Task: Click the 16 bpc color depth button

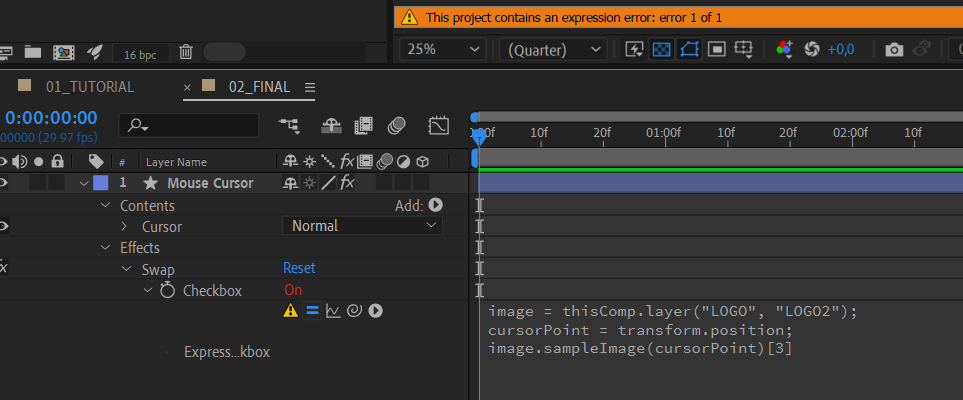Action: (x=141, y=55)
